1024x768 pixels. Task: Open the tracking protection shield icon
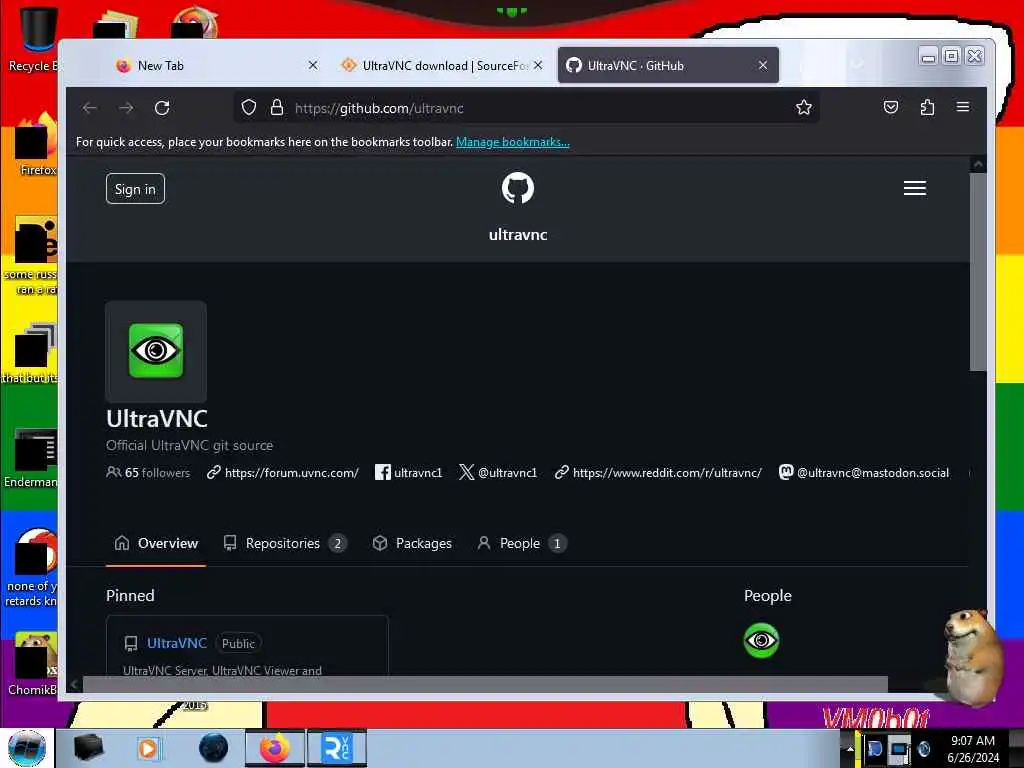[x=248, y=108]
